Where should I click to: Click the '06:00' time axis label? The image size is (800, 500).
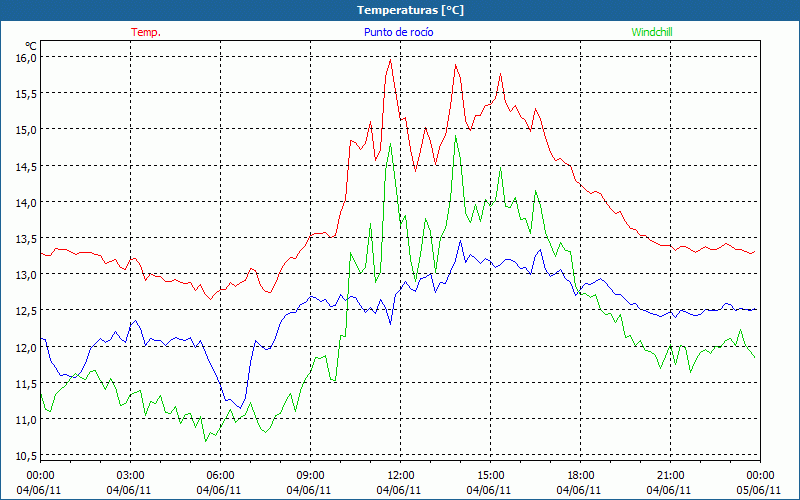coord(220,476)
